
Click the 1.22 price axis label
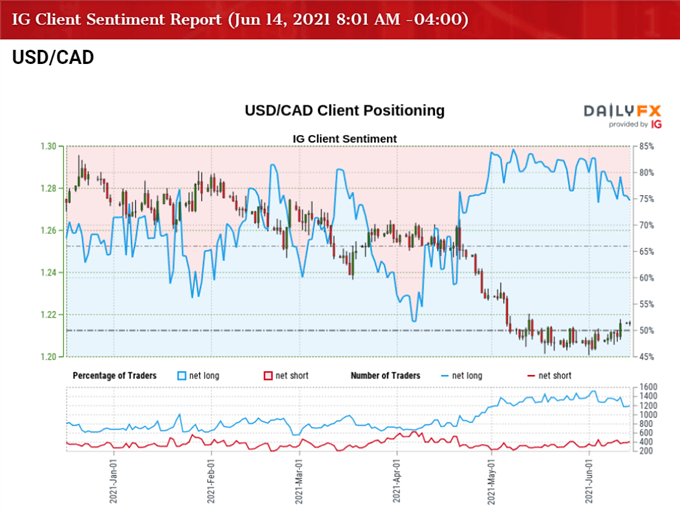49,315
